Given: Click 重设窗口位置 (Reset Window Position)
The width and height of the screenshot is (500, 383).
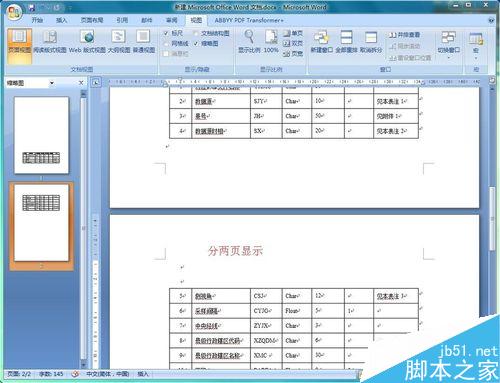Looking at the screenshot, I should tap(410, 58).
